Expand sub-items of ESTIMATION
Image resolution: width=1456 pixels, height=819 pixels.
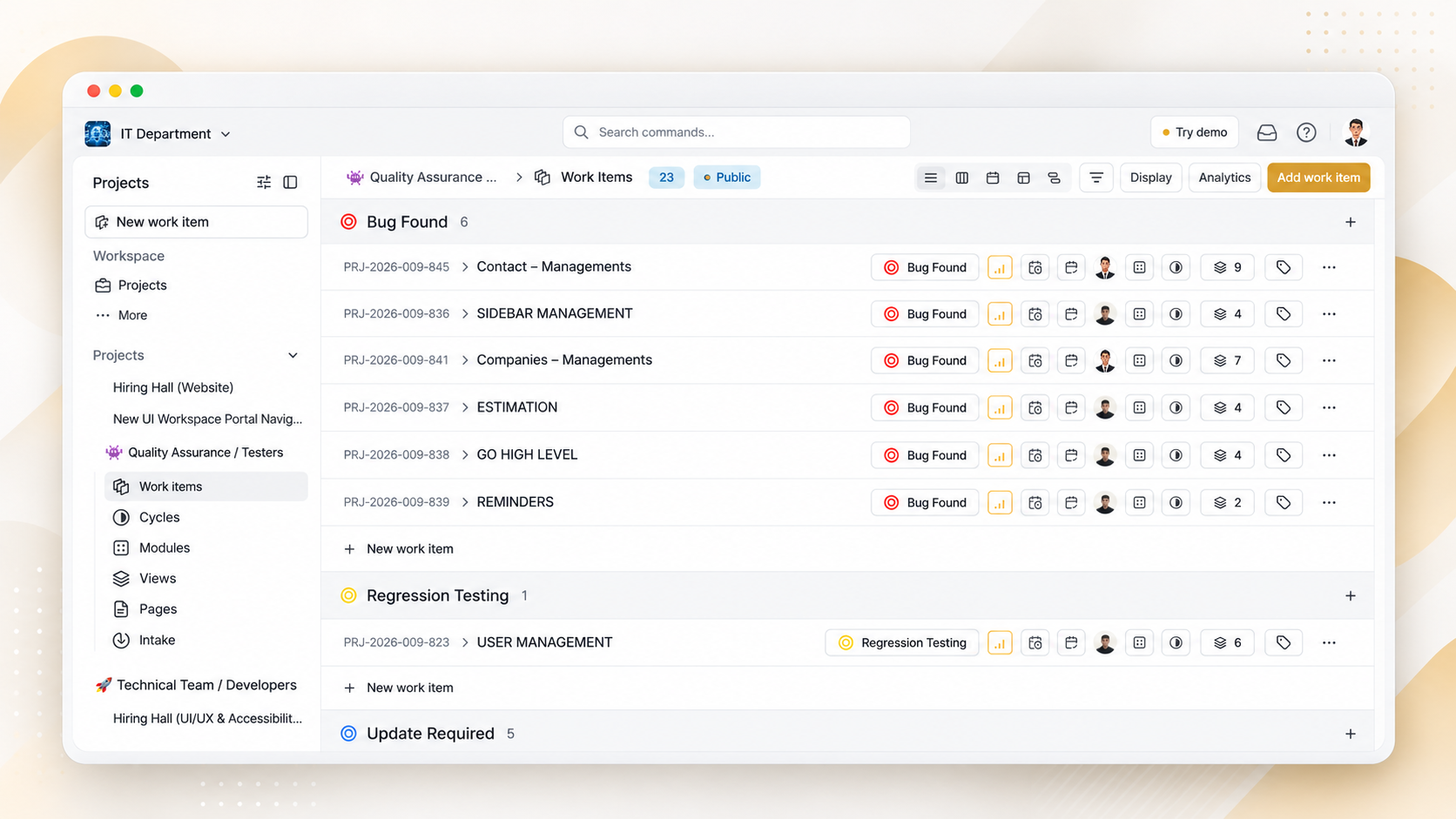(x=465, y=407)
